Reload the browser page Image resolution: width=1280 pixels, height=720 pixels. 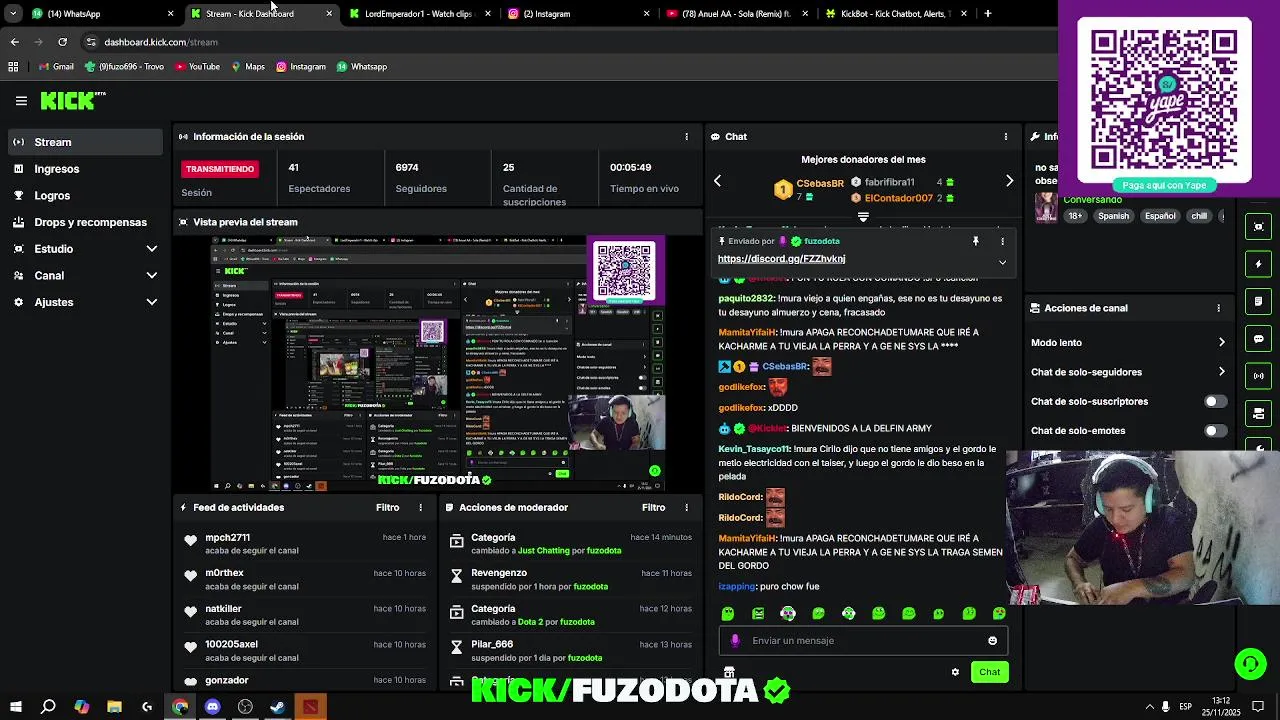pos(62,42)
